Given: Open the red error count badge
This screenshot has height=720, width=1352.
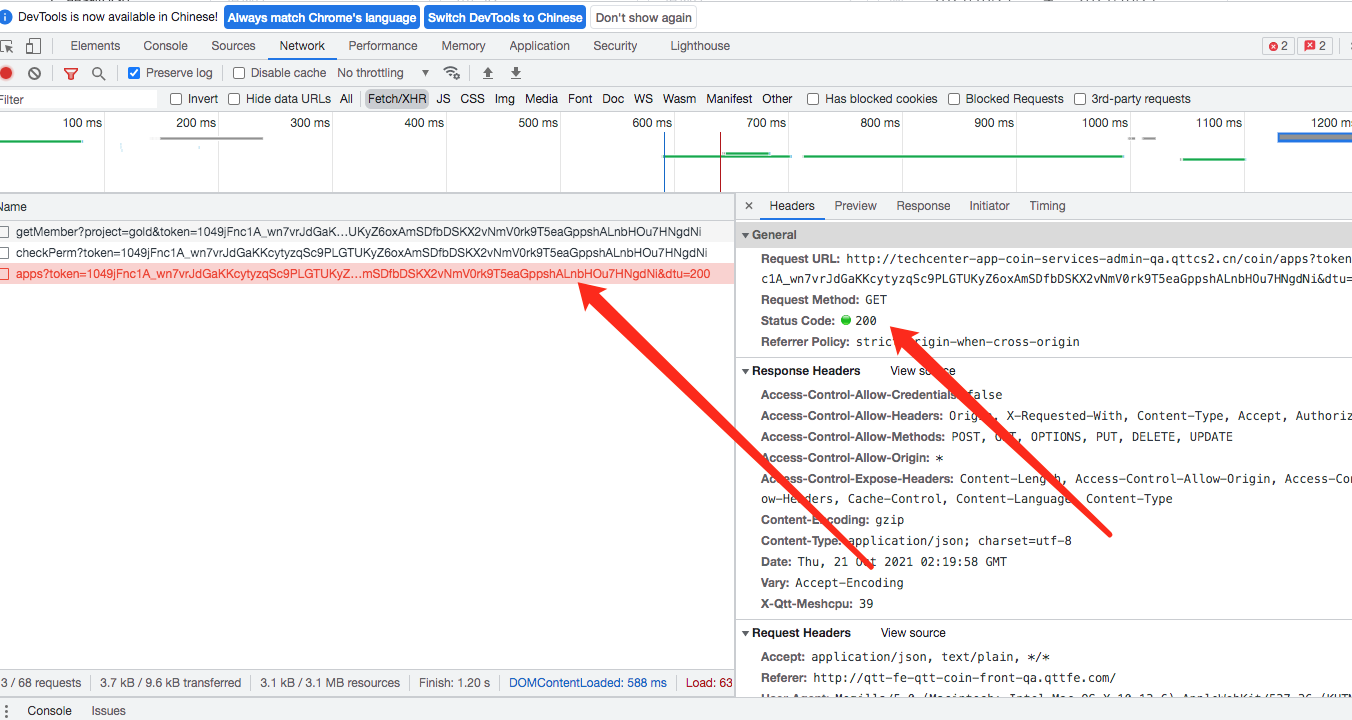Looking at the screenshot, I should (1278, 46).
